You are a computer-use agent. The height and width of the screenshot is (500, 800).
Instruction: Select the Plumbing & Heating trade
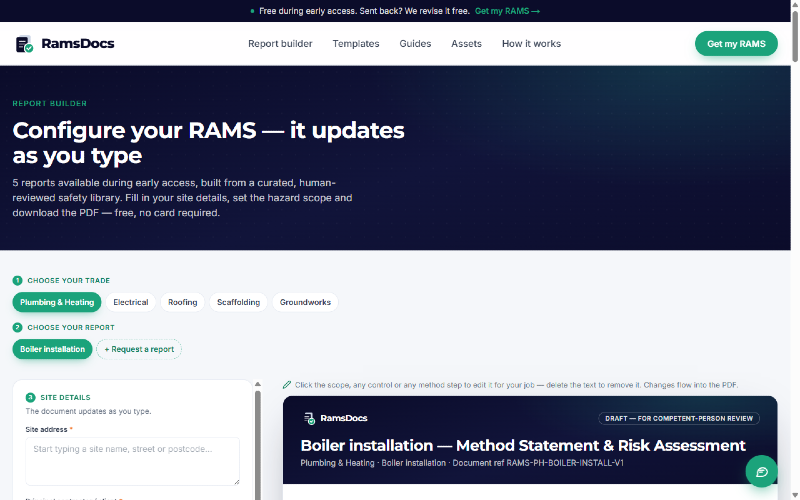57,302
